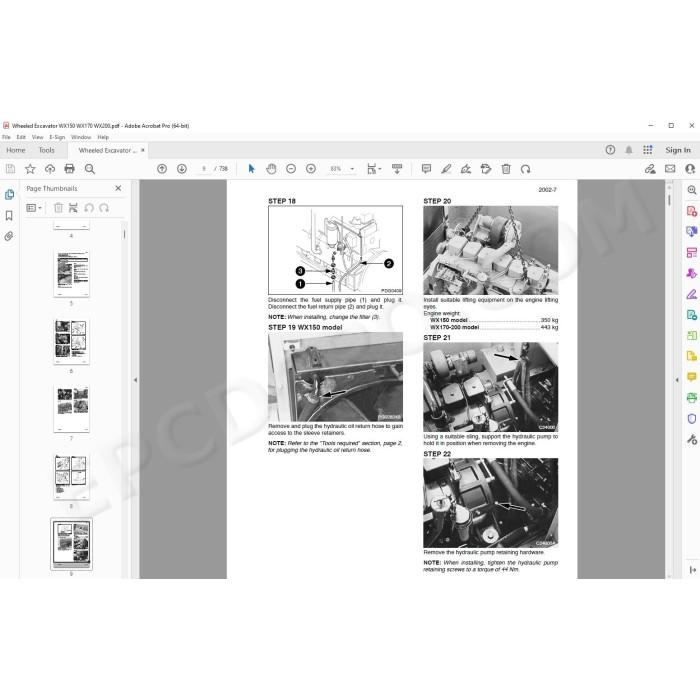The image size is (700, 700).
Task: Choose the Selection arrow tool
Action: click(251, 169)
